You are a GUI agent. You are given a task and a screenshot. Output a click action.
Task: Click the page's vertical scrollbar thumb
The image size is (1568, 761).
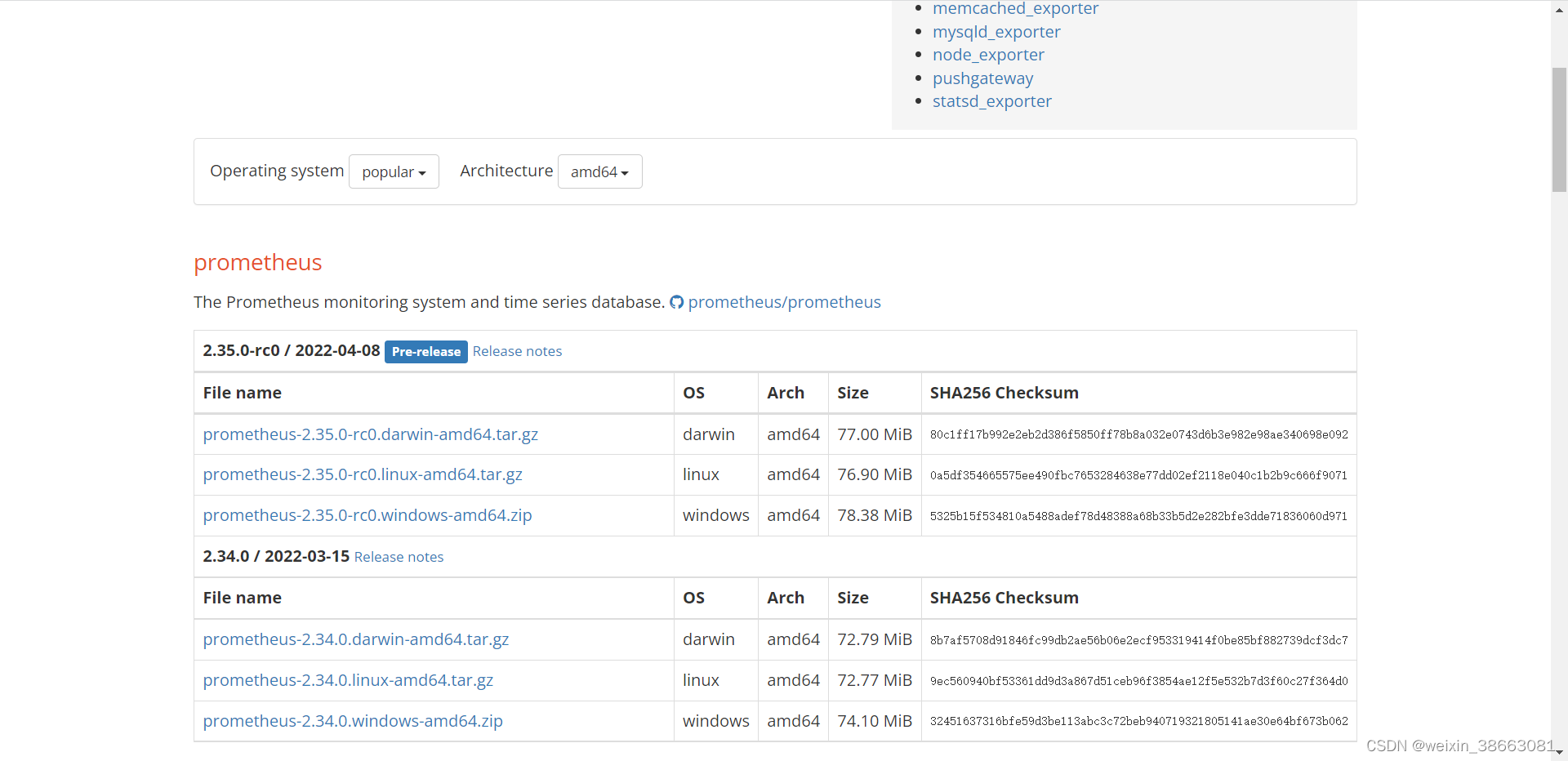pyautogui.click(x=1559, y=130)
